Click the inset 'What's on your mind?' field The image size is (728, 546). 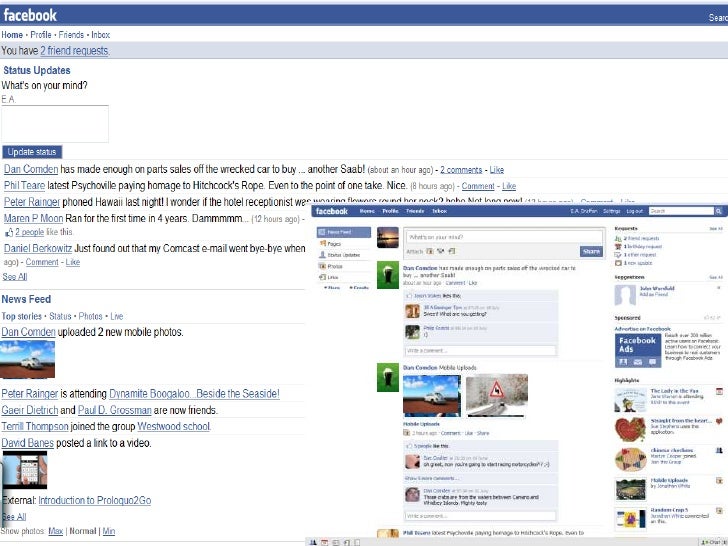tap(504, 237)
